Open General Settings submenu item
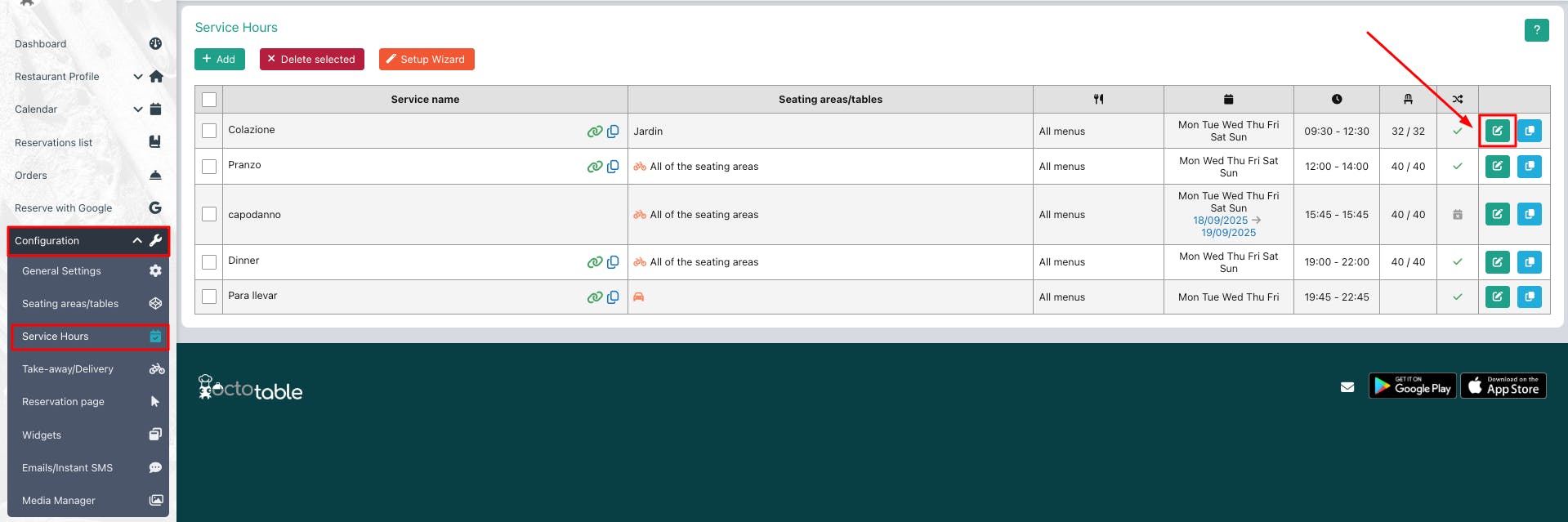Image resolution: width=1568 pixels, height=522 pixels. pyautogui.click(x=88, y=271)
